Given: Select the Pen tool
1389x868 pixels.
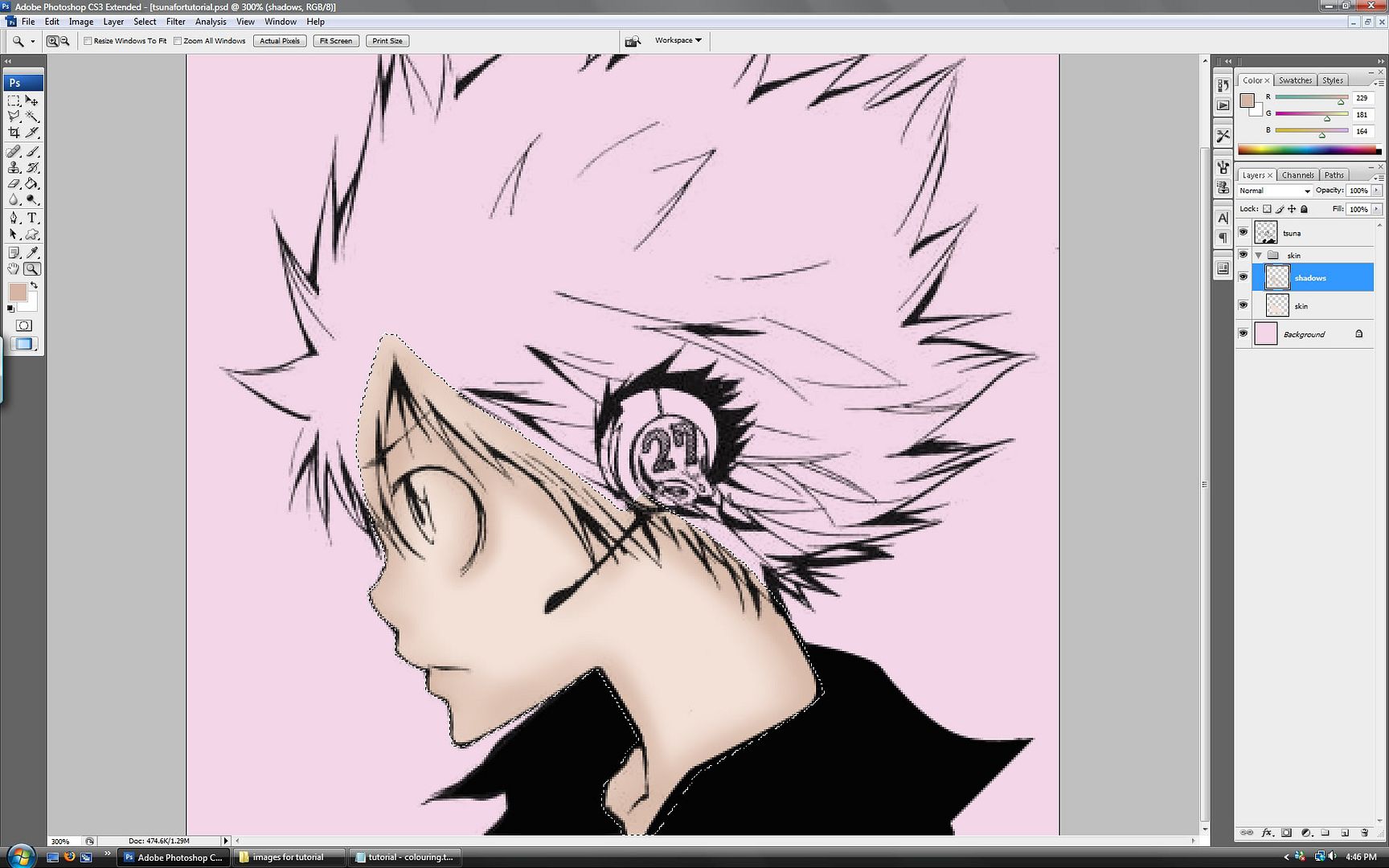Looking at the screenshot, I should [x=14, y=218].
